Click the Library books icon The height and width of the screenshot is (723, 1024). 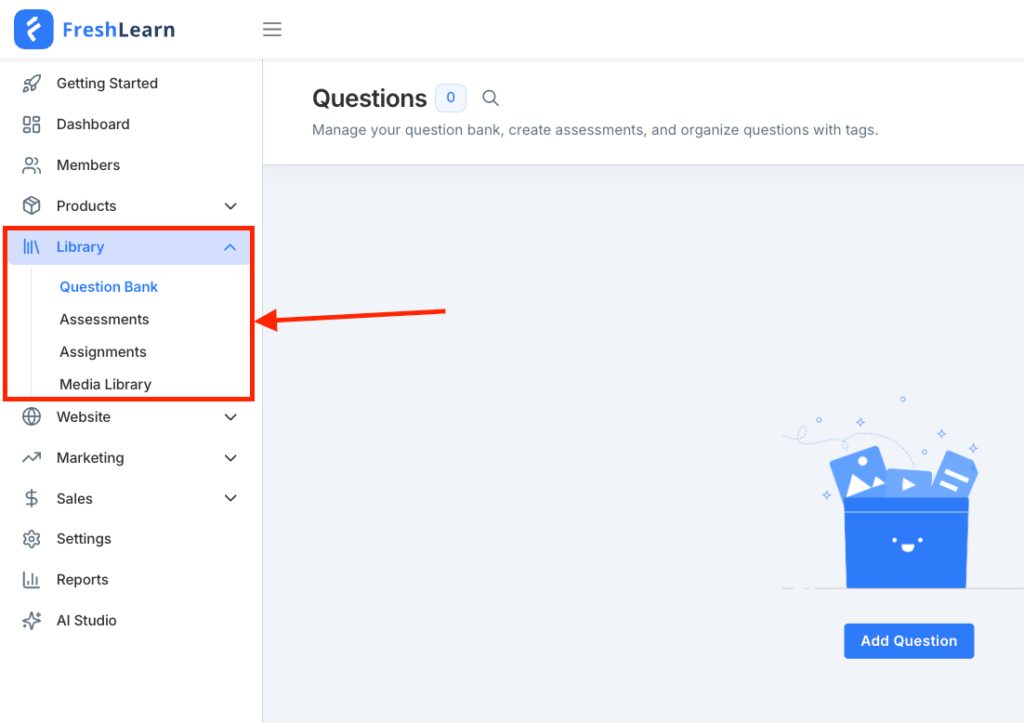(30, 247)
